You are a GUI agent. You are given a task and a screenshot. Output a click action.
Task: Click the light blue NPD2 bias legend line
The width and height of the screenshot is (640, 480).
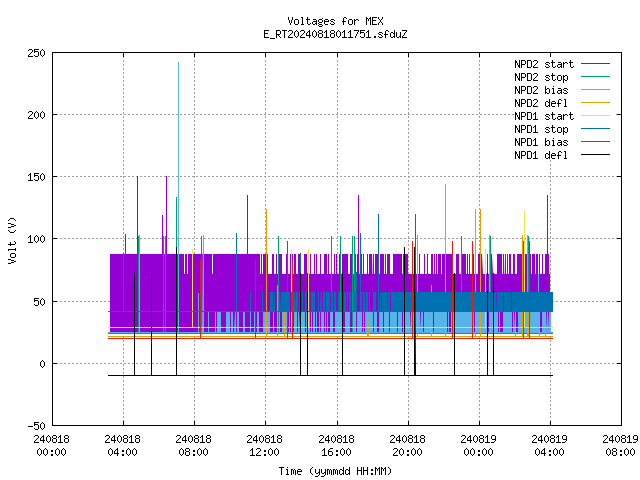point(595,89)
